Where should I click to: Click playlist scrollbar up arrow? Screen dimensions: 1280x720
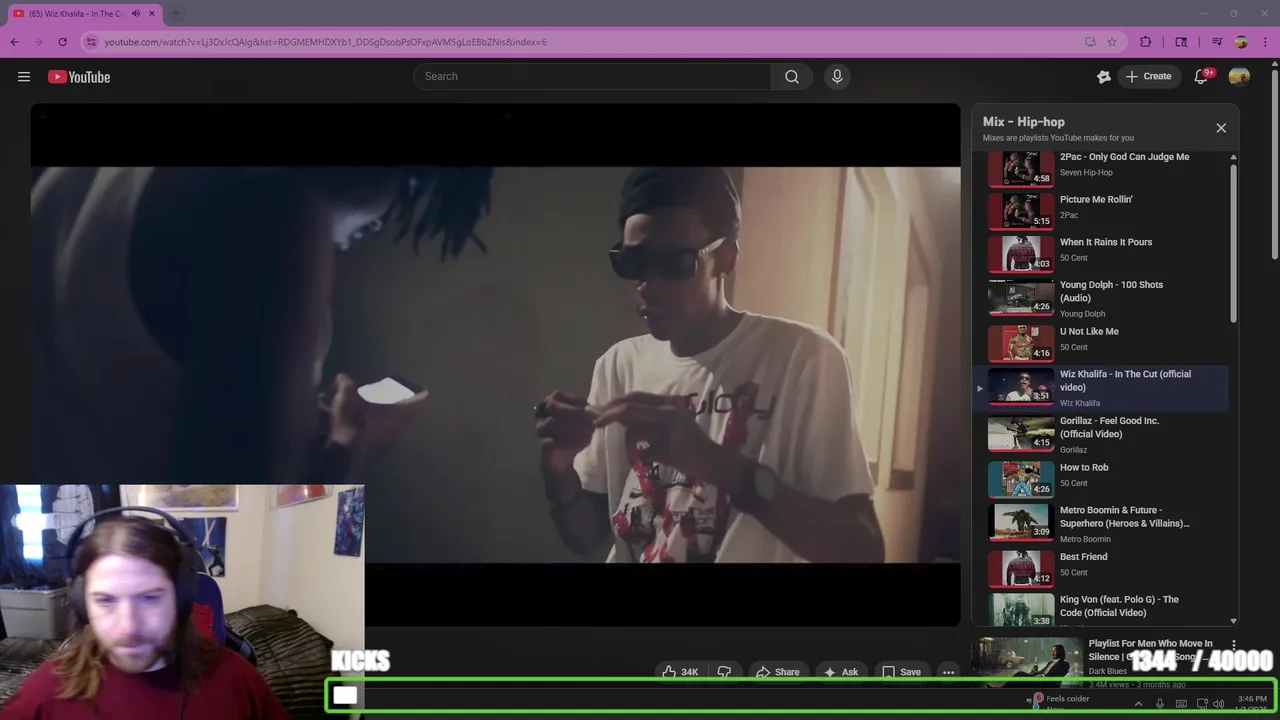(x=1233, y=157)
